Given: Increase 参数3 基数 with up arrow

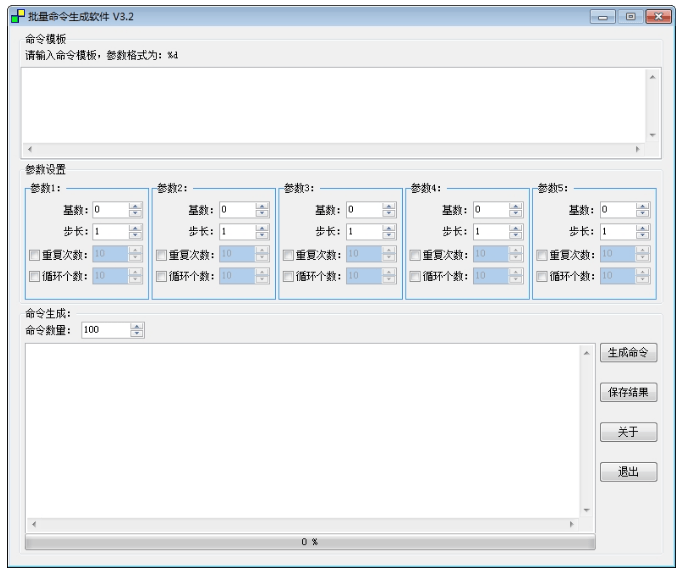Looking at the screenshot, I should [x=389, y=206].
